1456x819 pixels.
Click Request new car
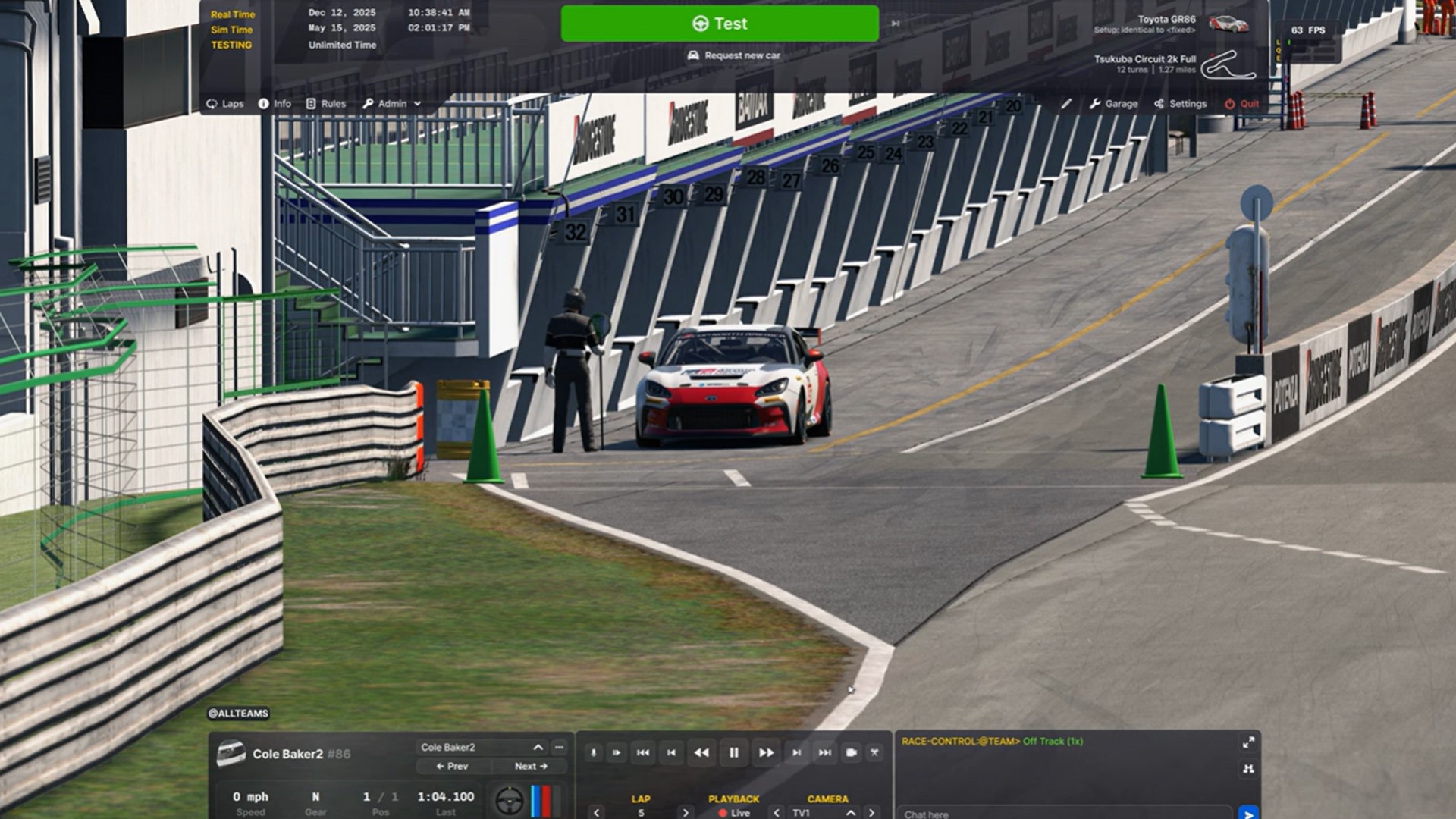tap(733, 55)
